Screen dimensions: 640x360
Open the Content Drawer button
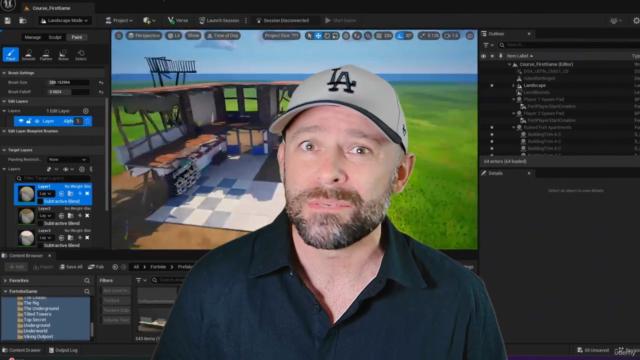tap(21, 350)
